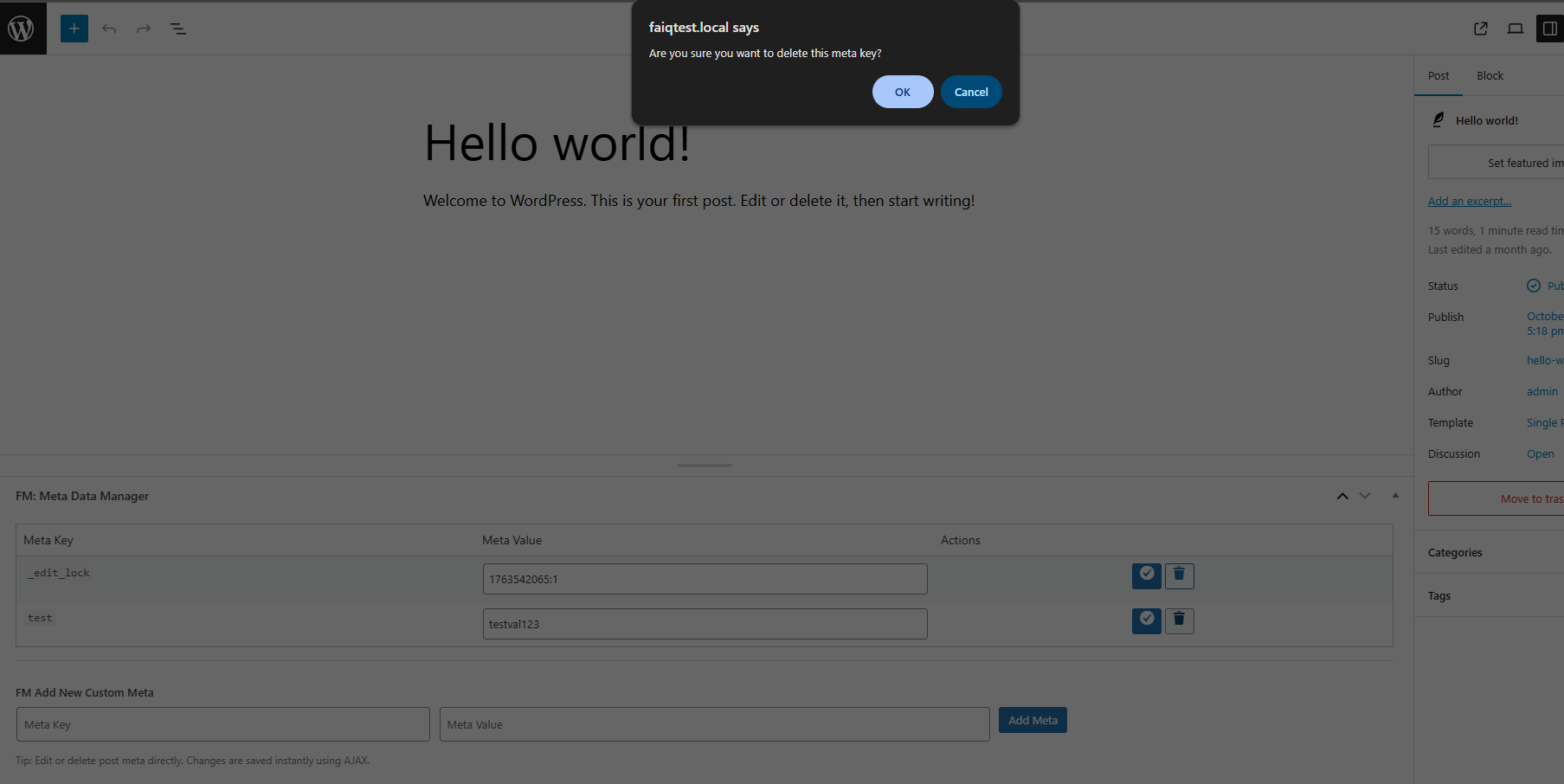Open the Document Overview list icon

tap(177, 28)
